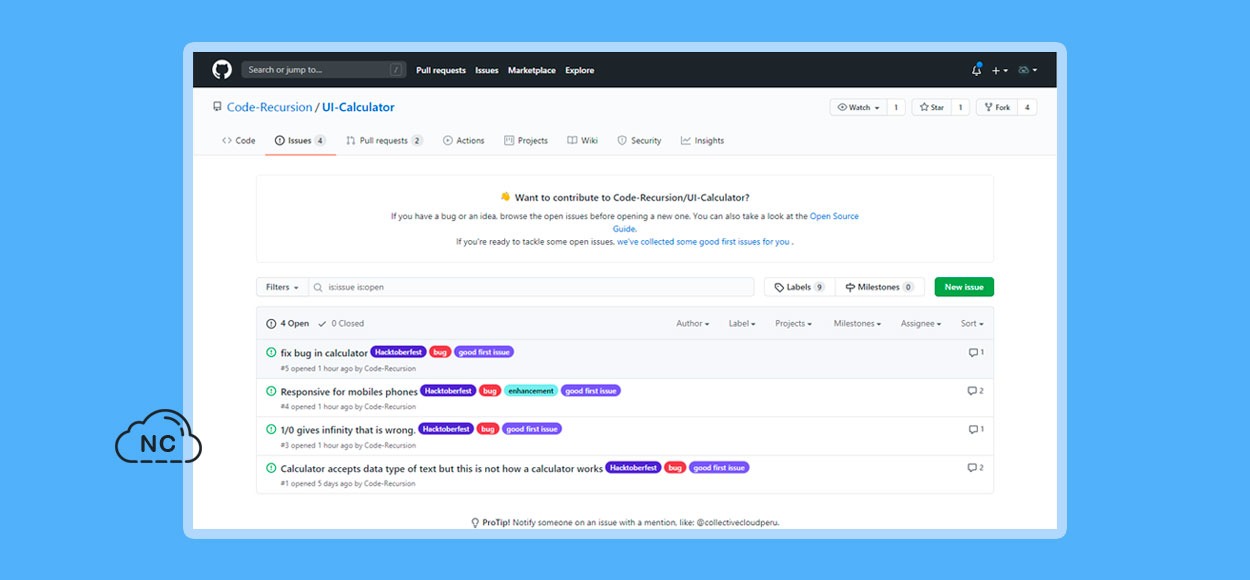Show the 0 Closed issues
Viewport: 1250px width, 580px height.
341,324
